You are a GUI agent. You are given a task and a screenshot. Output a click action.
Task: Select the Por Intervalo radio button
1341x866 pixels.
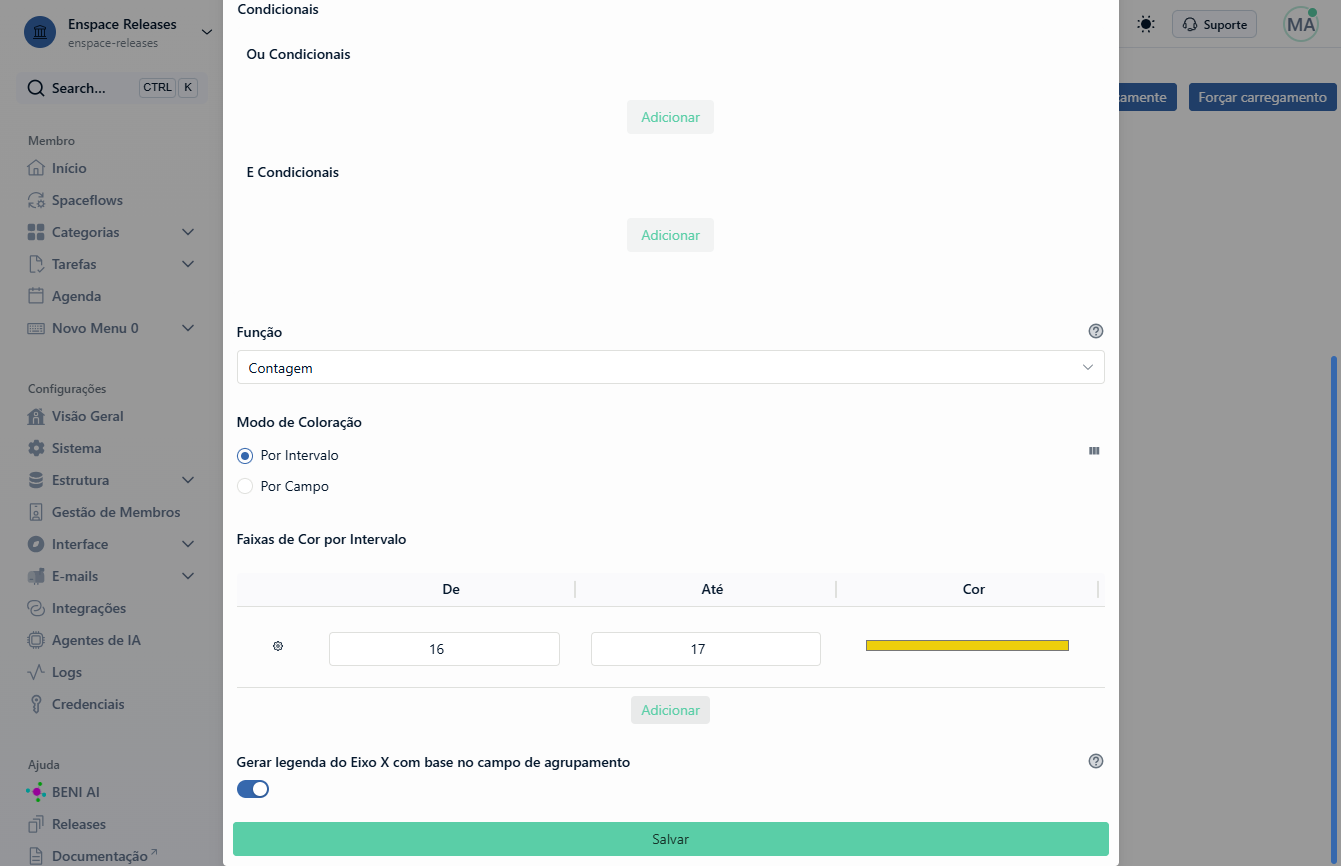(x=245, y=455)
